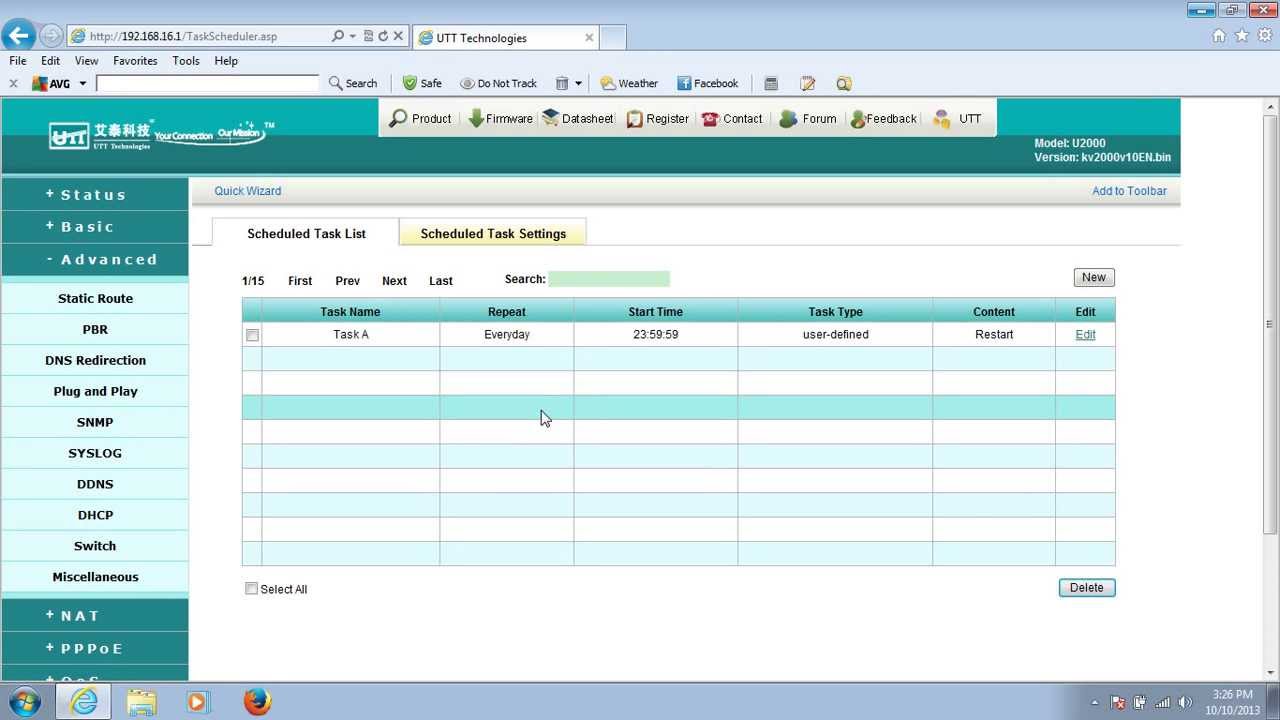Click the browser Forward arrow button
Screen dimensions: 1280x720
click(x=51, y=36)
